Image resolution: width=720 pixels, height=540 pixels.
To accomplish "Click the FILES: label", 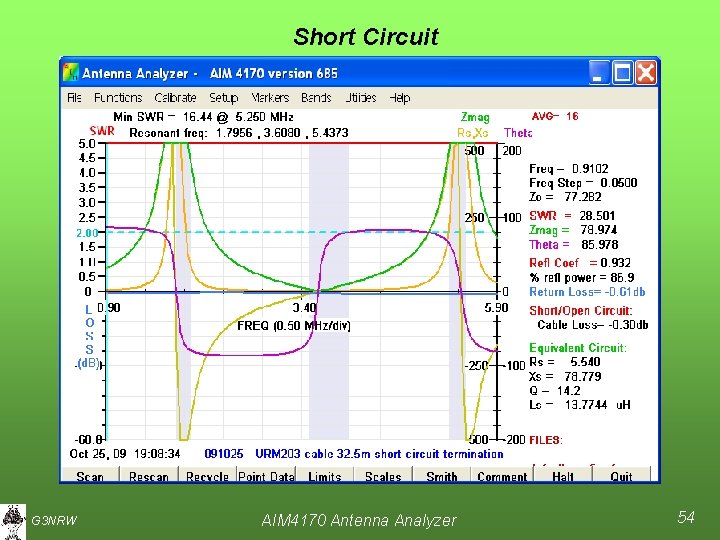I will [546, 440].
